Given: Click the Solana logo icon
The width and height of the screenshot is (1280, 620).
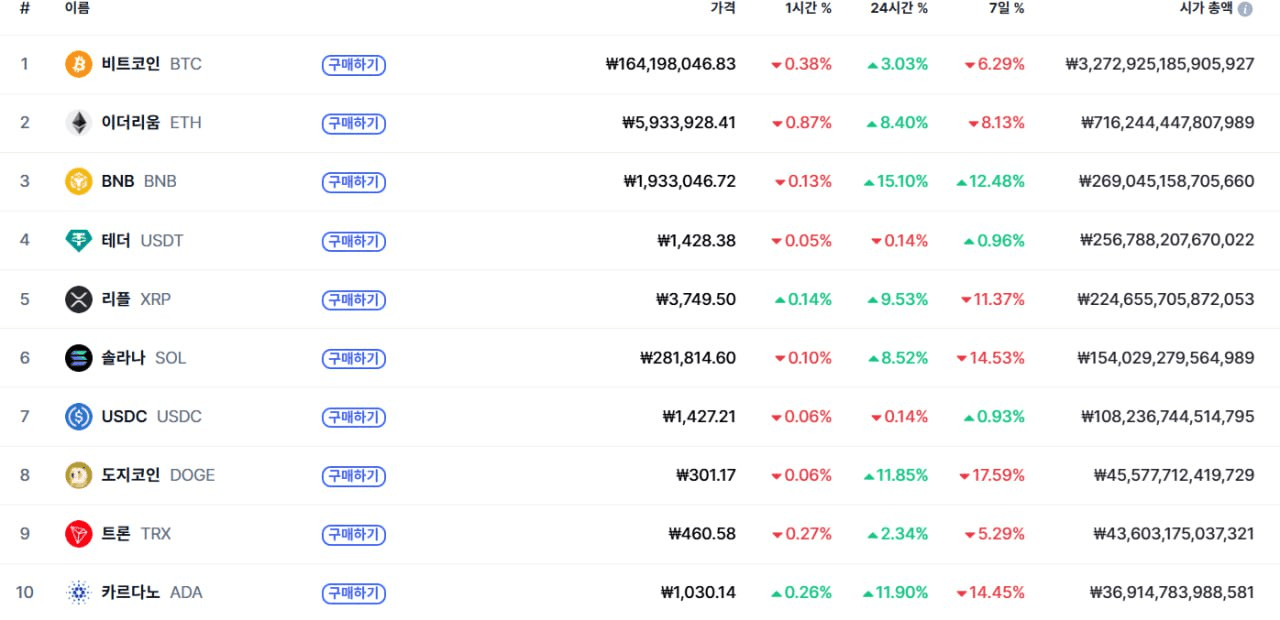Looking at the screenshot, I should click(78, 358).
